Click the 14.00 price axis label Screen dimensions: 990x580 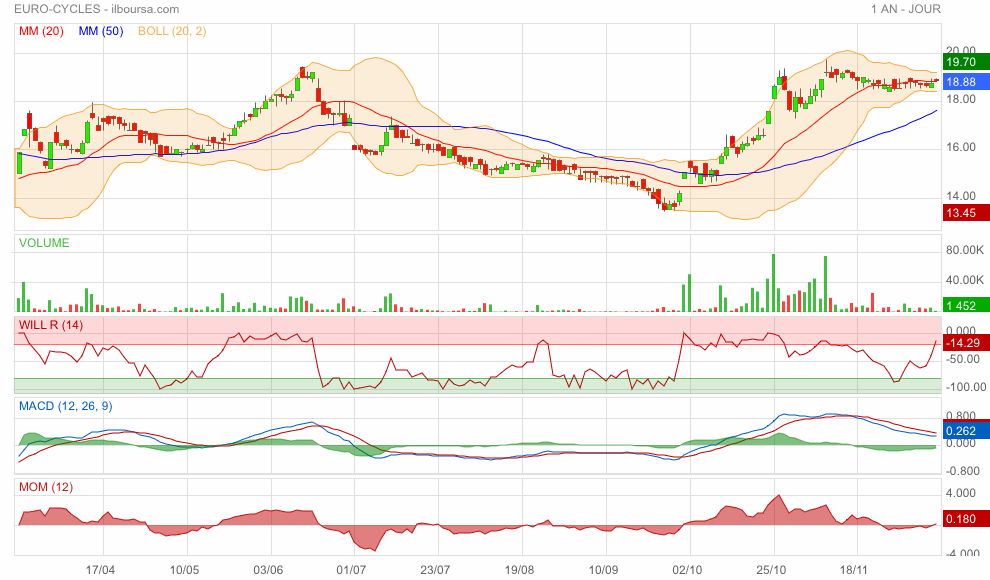click(961, 196)
